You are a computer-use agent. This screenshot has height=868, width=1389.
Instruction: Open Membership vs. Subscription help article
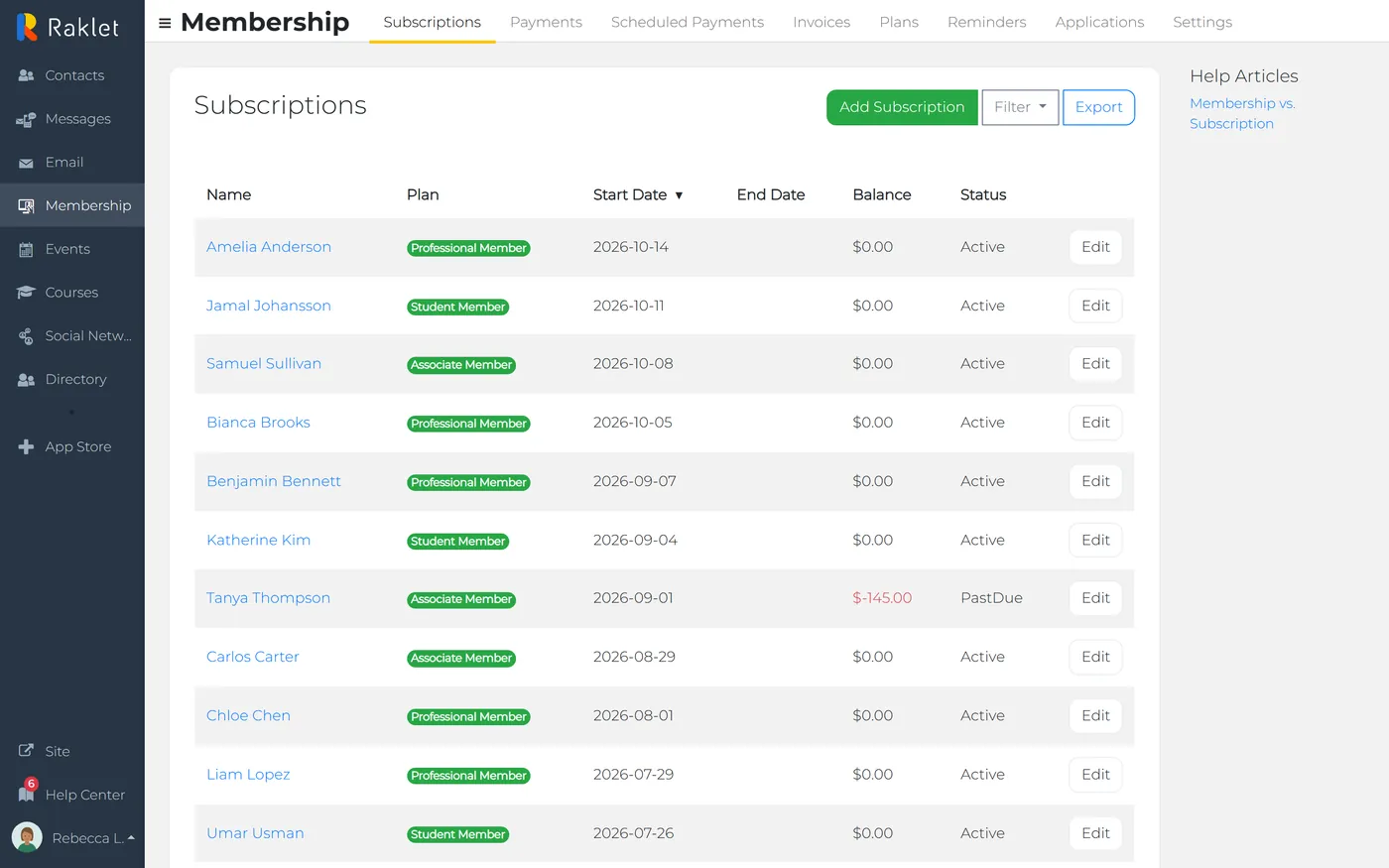[x=1242, y=113]
